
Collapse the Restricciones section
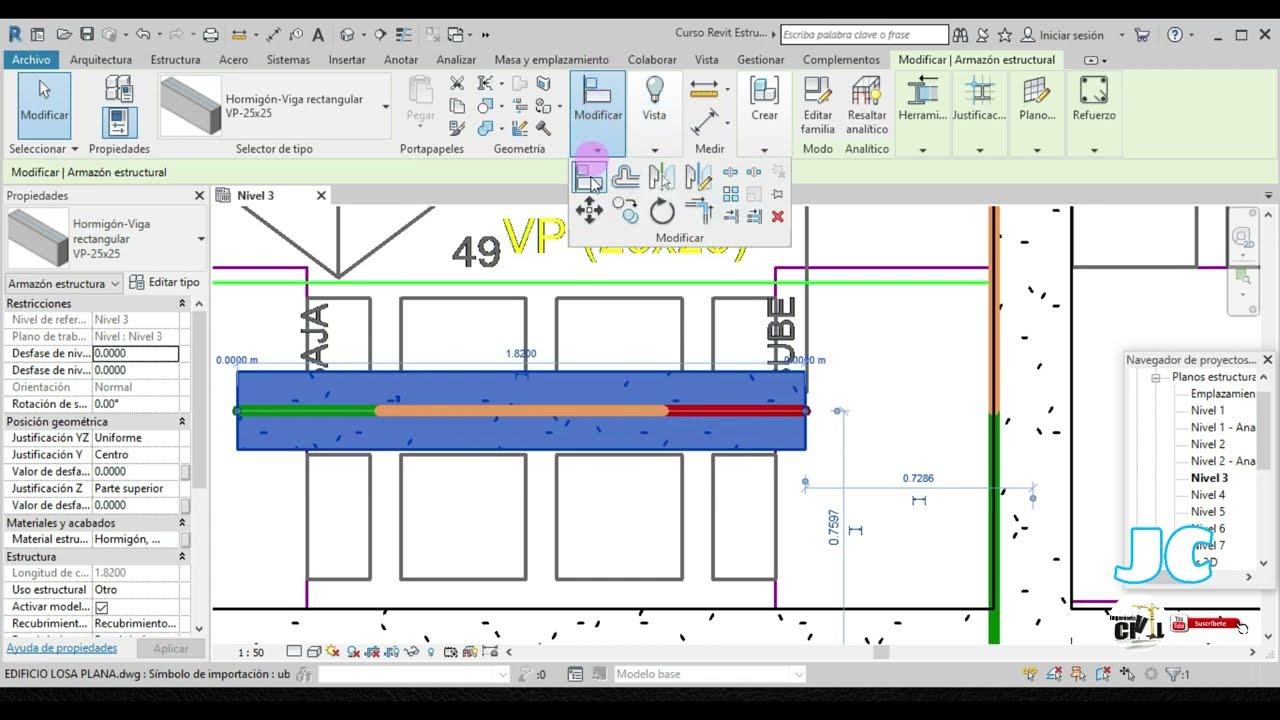coord(182,303)
